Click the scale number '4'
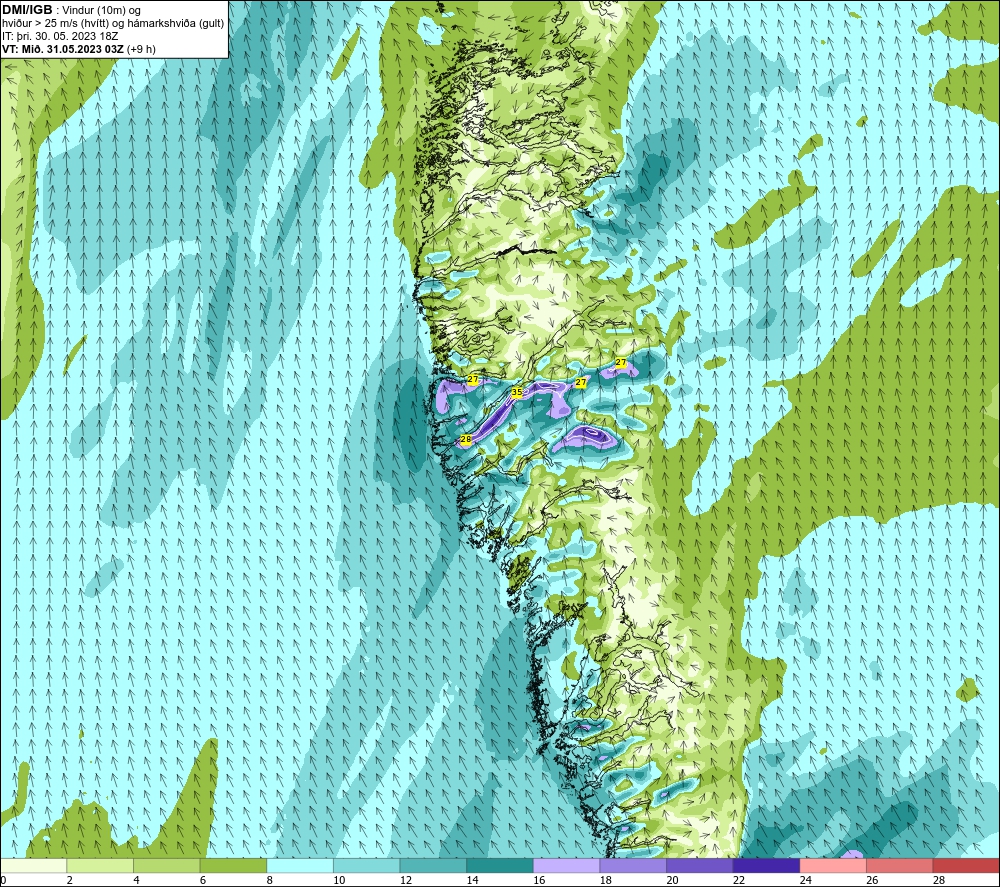This screenshot has height=887, width=1000. tap(136, 880)
